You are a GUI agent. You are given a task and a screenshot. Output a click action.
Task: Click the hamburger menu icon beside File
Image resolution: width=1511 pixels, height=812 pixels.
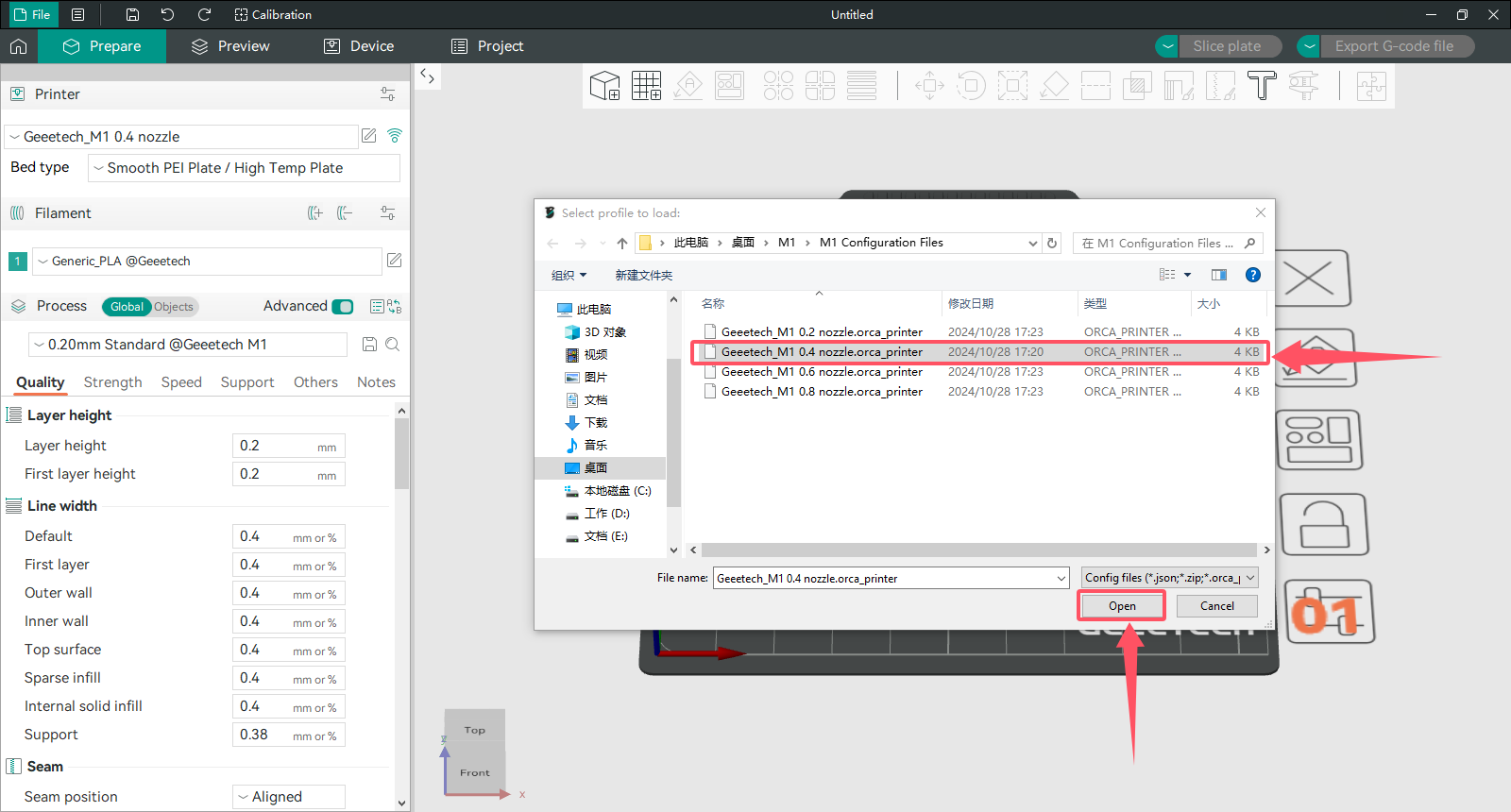click(x=78, y=14)
